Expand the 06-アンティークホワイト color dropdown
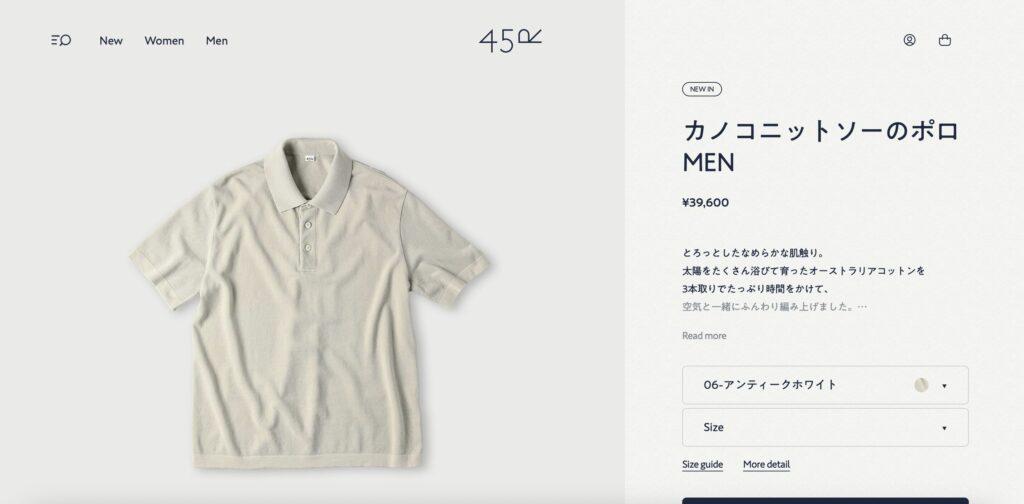Screen dimensions: 1024x504 coord(825,385)
